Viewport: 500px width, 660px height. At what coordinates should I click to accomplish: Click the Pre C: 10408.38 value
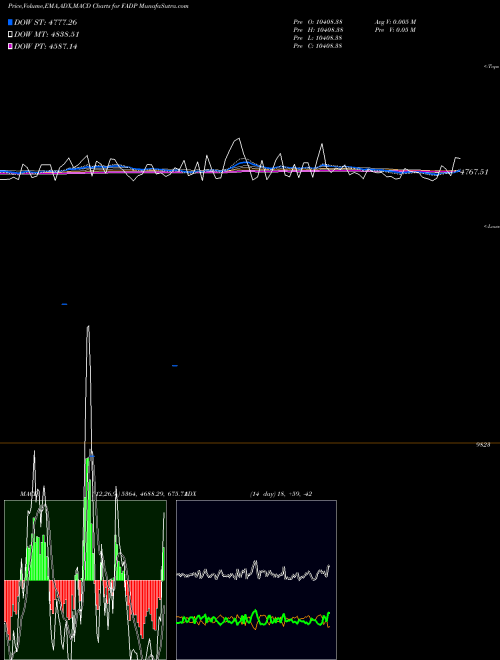click(318, 46)
